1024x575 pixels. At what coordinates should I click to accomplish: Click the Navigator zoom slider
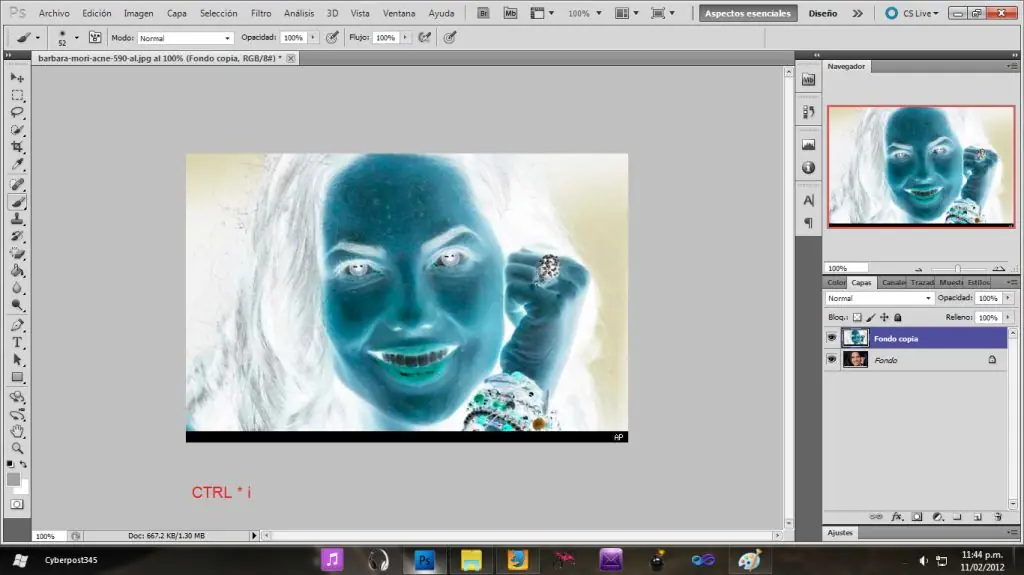[958, 269]
